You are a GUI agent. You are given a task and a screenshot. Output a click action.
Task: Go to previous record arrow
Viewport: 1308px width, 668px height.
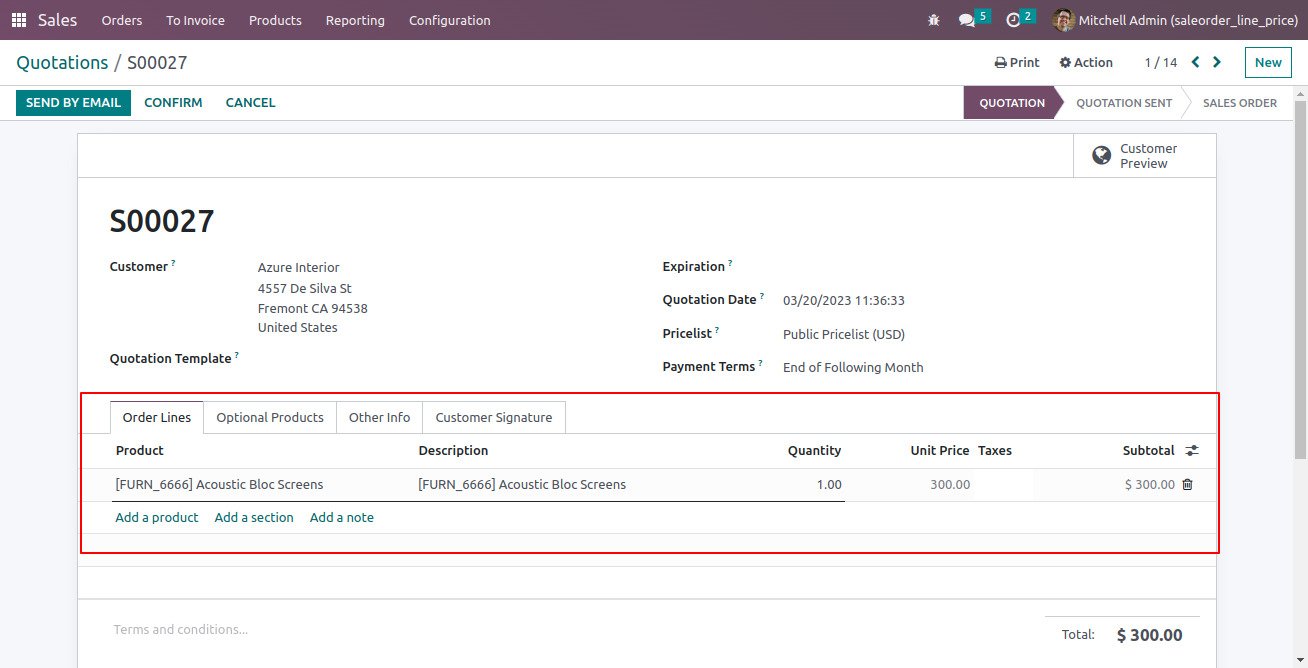click(1195, 62)
